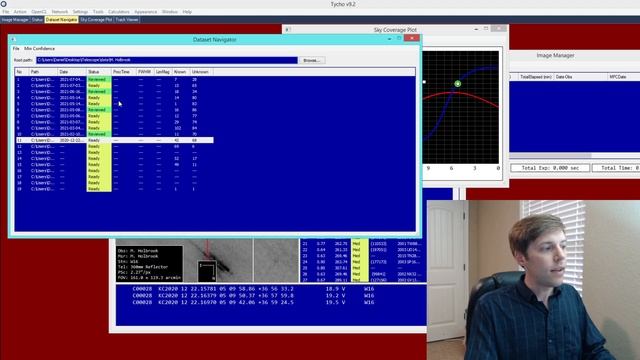
Task: Open the Action menu
Action: point(20,12)
